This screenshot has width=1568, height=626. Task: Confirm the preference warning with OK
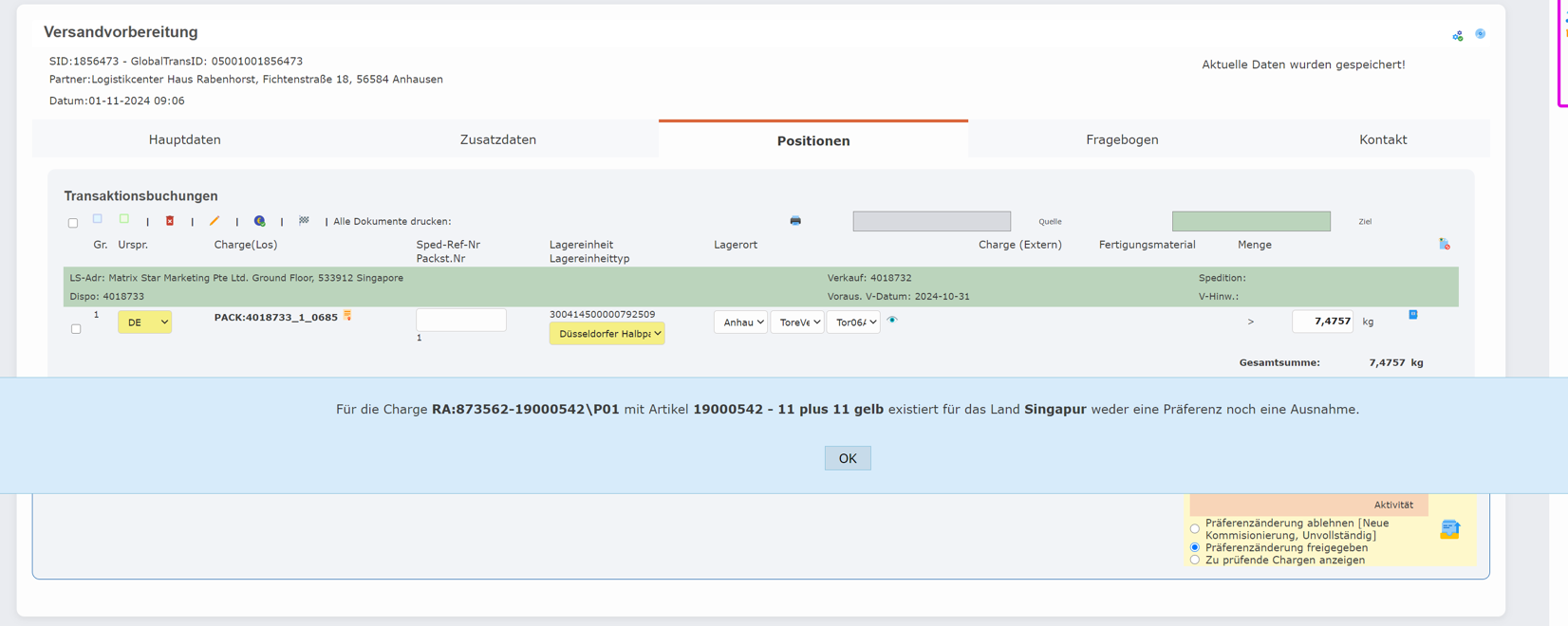[x=848, y=458]
